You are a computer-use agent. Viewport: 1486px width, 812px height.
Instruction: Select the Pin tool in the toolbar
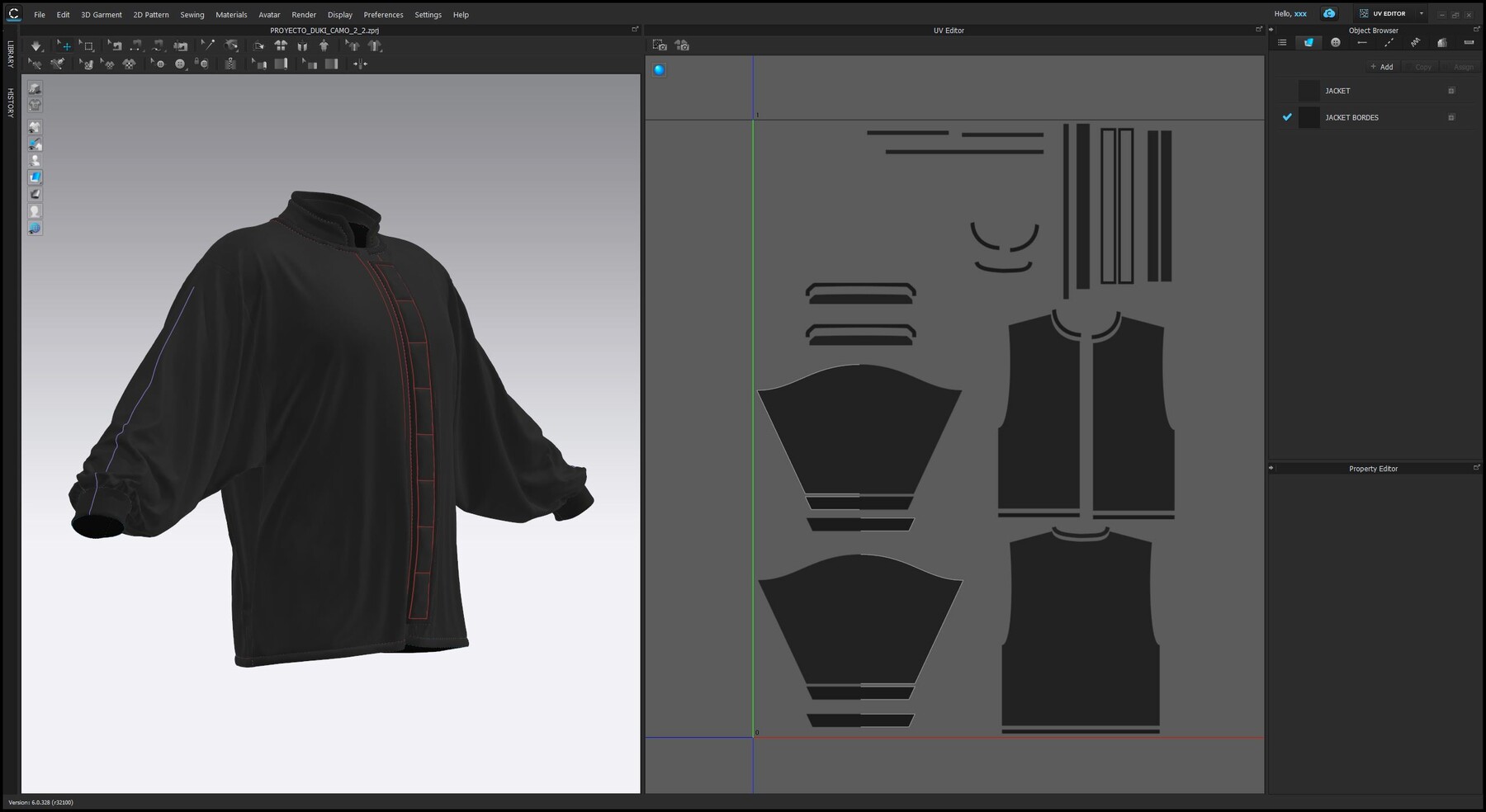click(209, 45)
